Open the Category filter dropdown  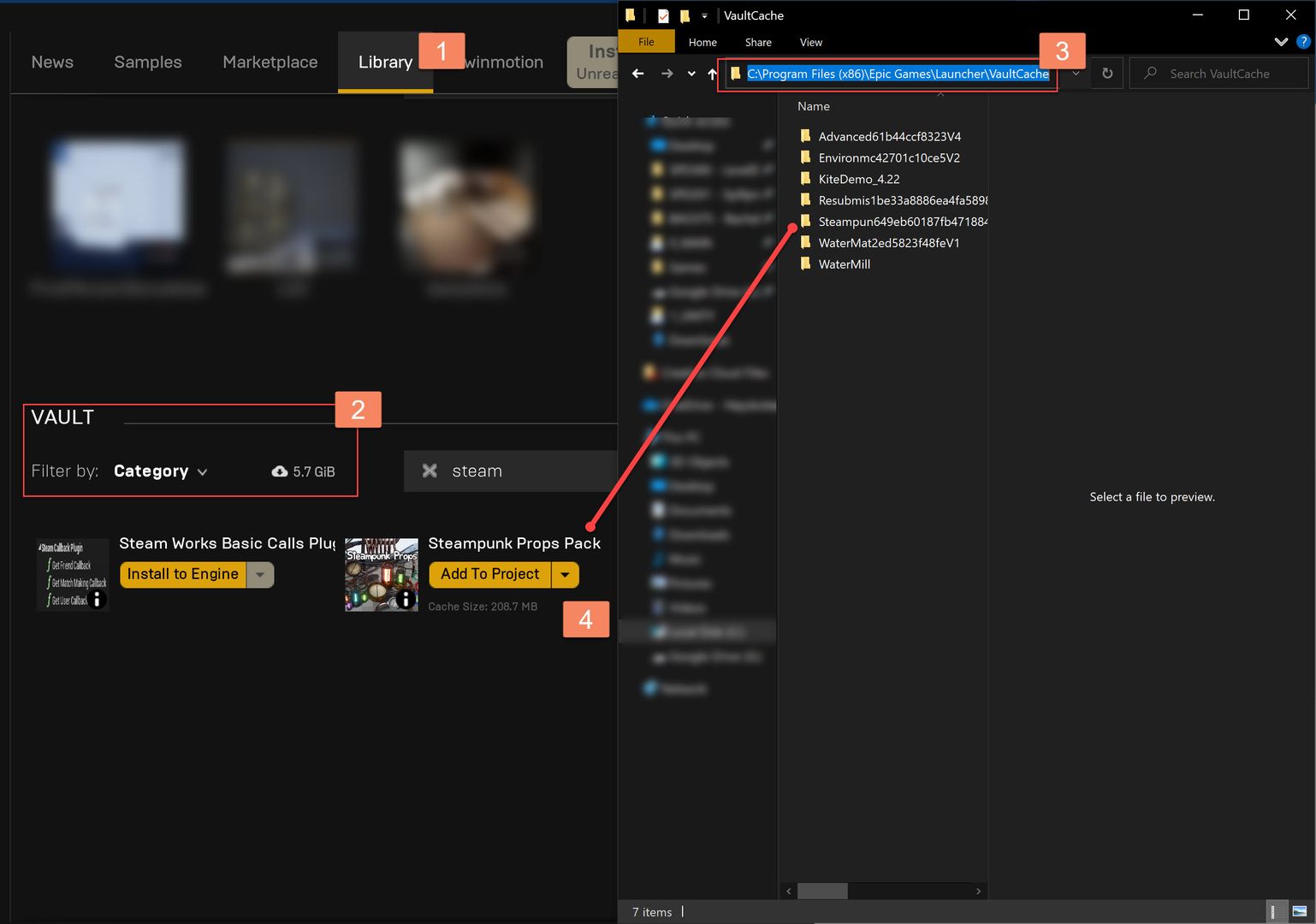(x=160, y=471)
